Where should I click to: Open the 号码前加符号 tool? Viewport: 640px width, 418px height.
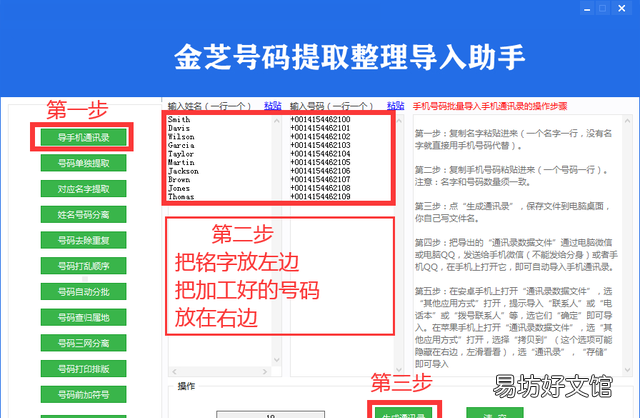[83, 394]
